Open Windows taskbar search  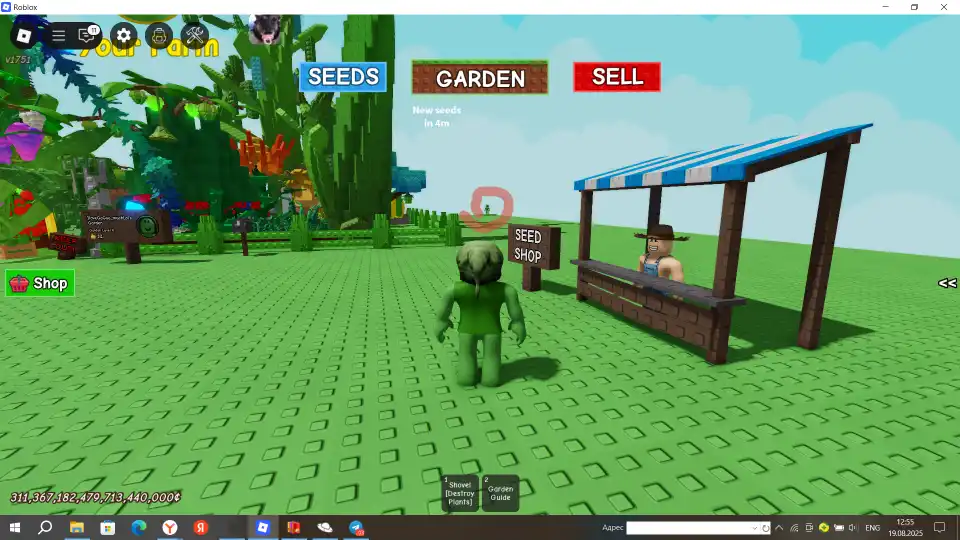[x=45, y=528]
